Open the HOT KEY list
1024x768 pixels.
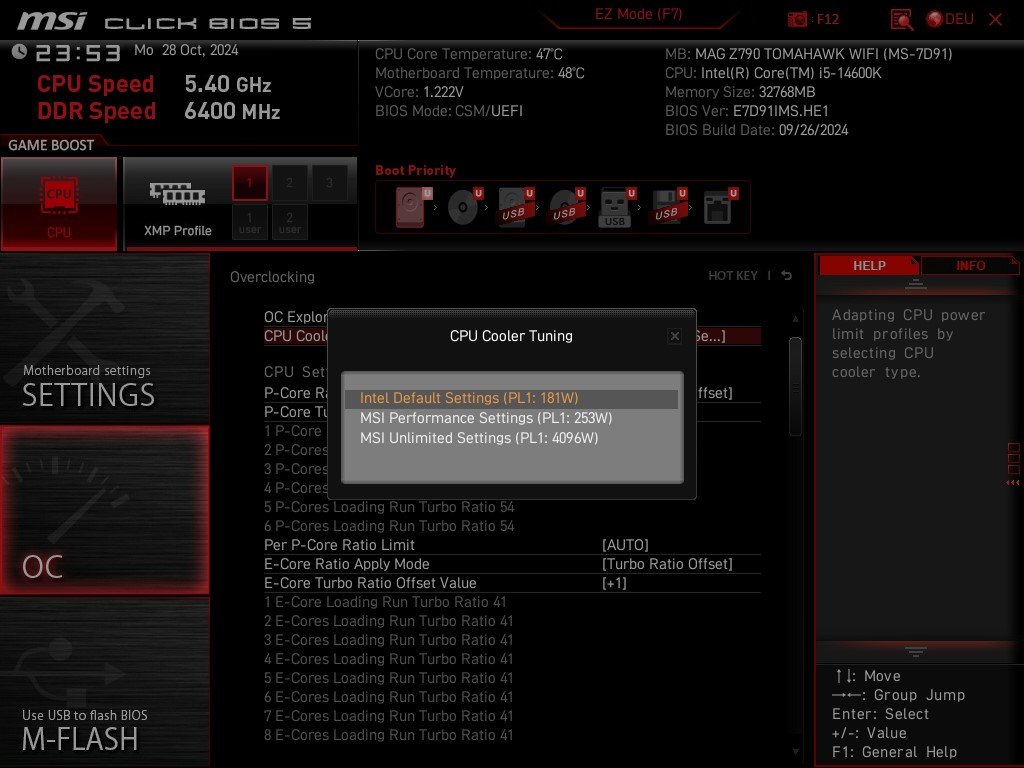click(x=733, y=276)
